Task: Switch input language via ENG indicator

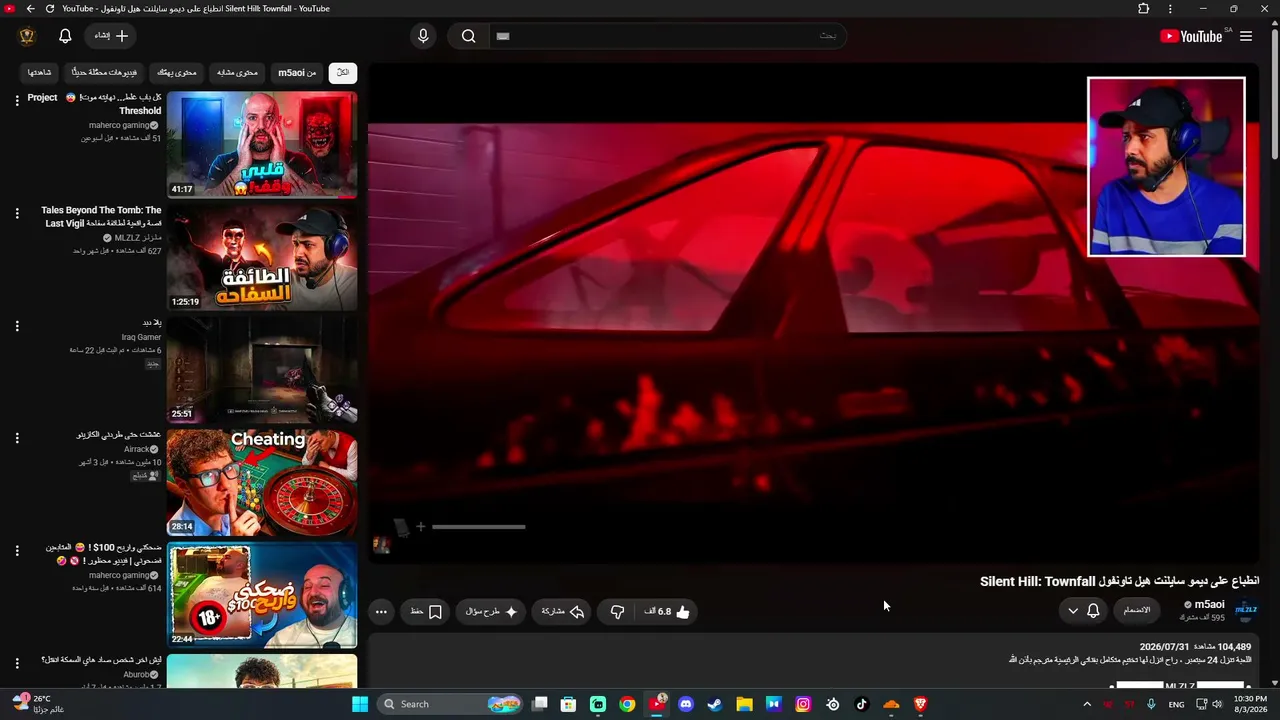Action: [1176, 704]
